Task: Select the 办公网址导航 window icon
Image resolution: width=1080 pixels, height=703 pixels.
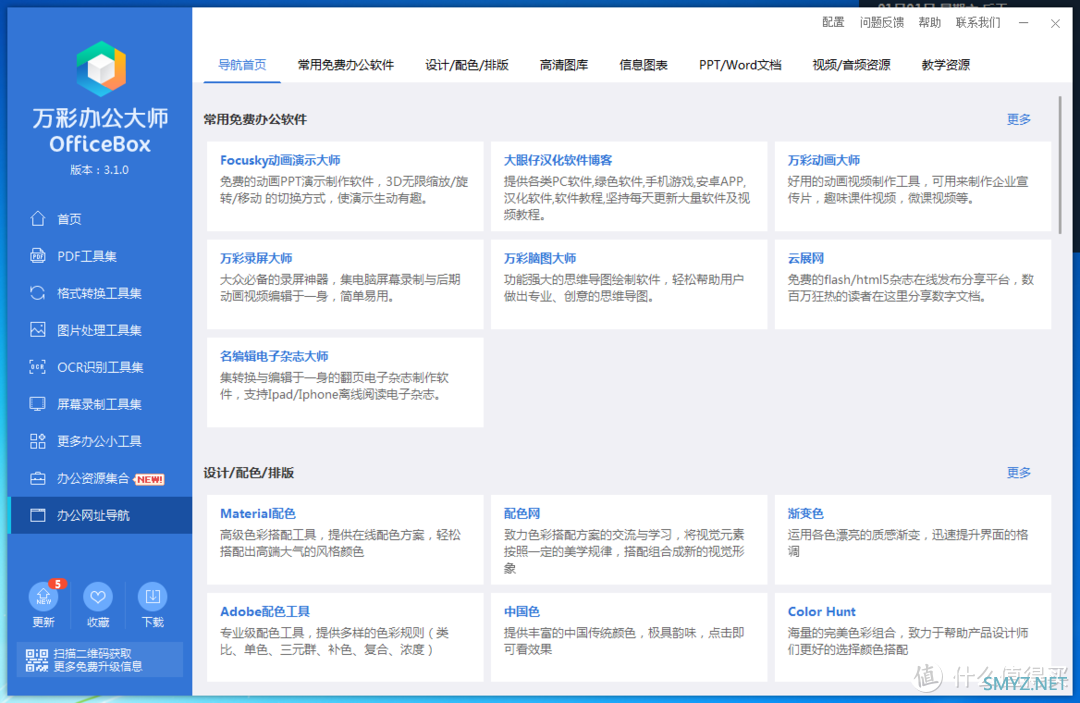Action: pyautogui.click(x=37, y=516)
